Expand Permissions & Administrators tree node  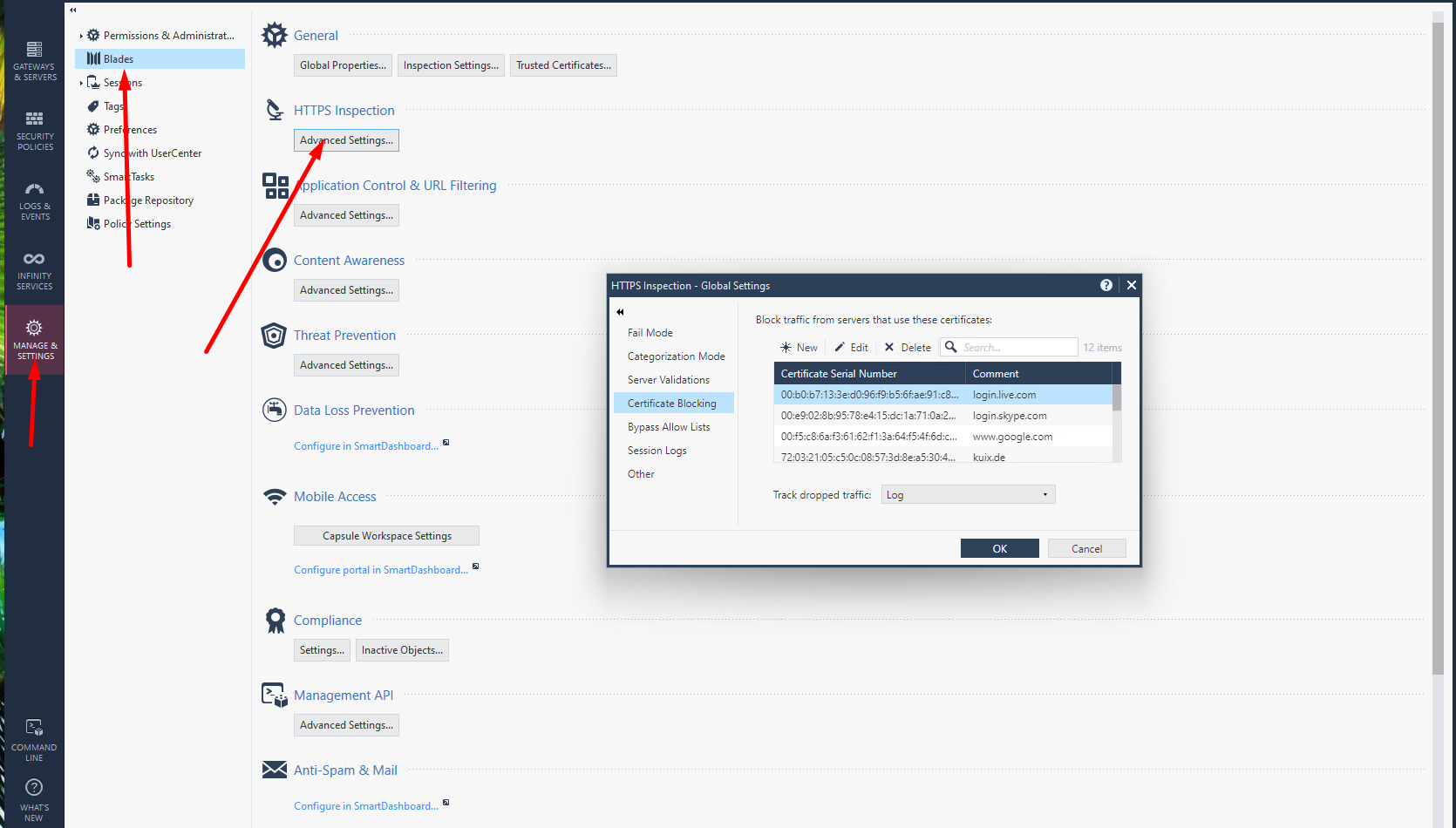pyautogui.click(x=81, y=36)
